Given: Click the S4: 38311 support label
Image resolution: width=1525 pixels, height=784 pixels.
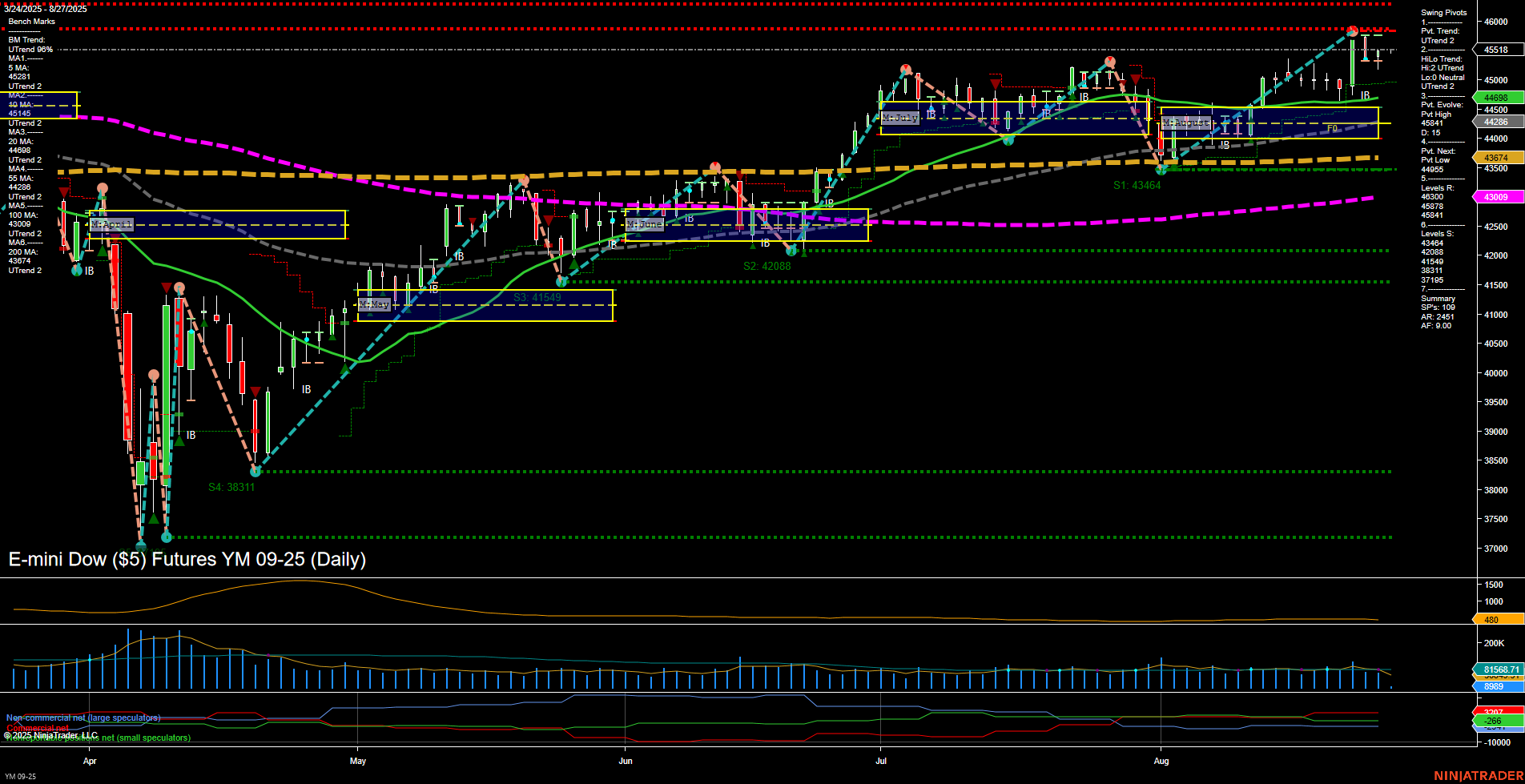Looking at the screenshot, I should coord(231,487).
